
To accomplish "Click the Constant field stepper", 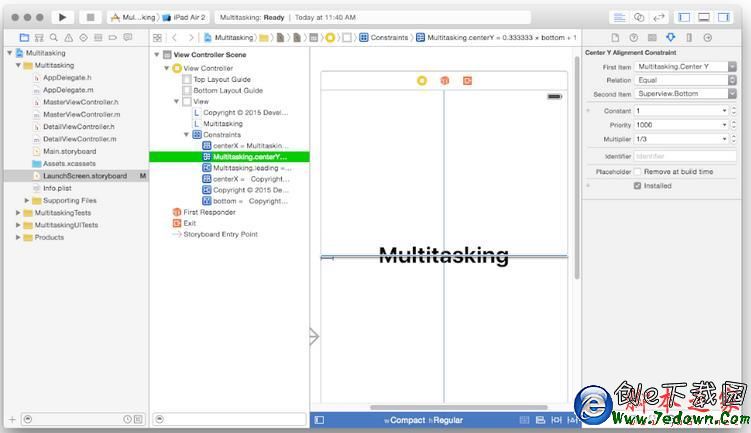I will click(733, 111).
